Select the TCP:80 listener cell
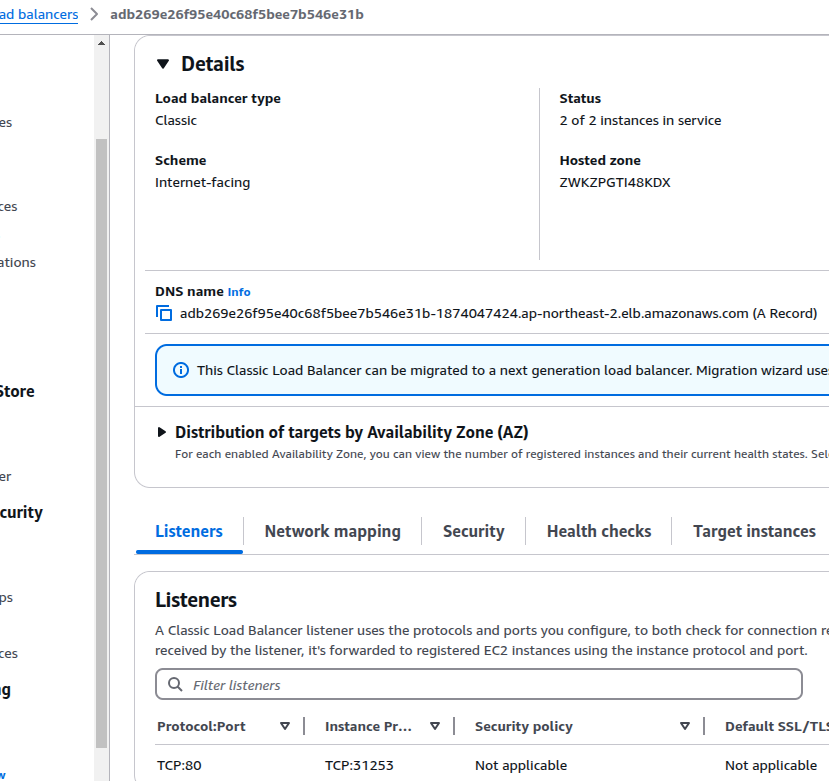This screenshot has width=829, height=781. click(179, 765)
